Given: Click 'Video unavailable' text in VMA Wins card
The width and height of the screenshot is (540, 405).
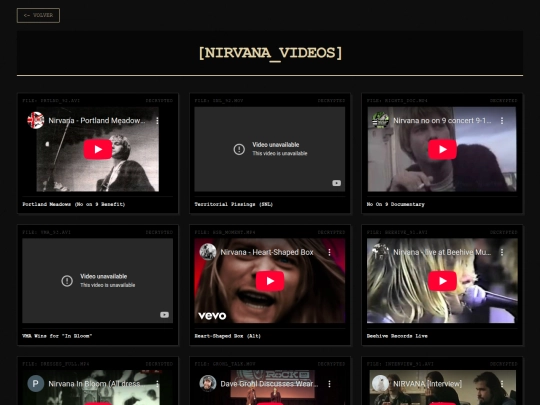Looking at the screenshot, I should pos(103,276).
